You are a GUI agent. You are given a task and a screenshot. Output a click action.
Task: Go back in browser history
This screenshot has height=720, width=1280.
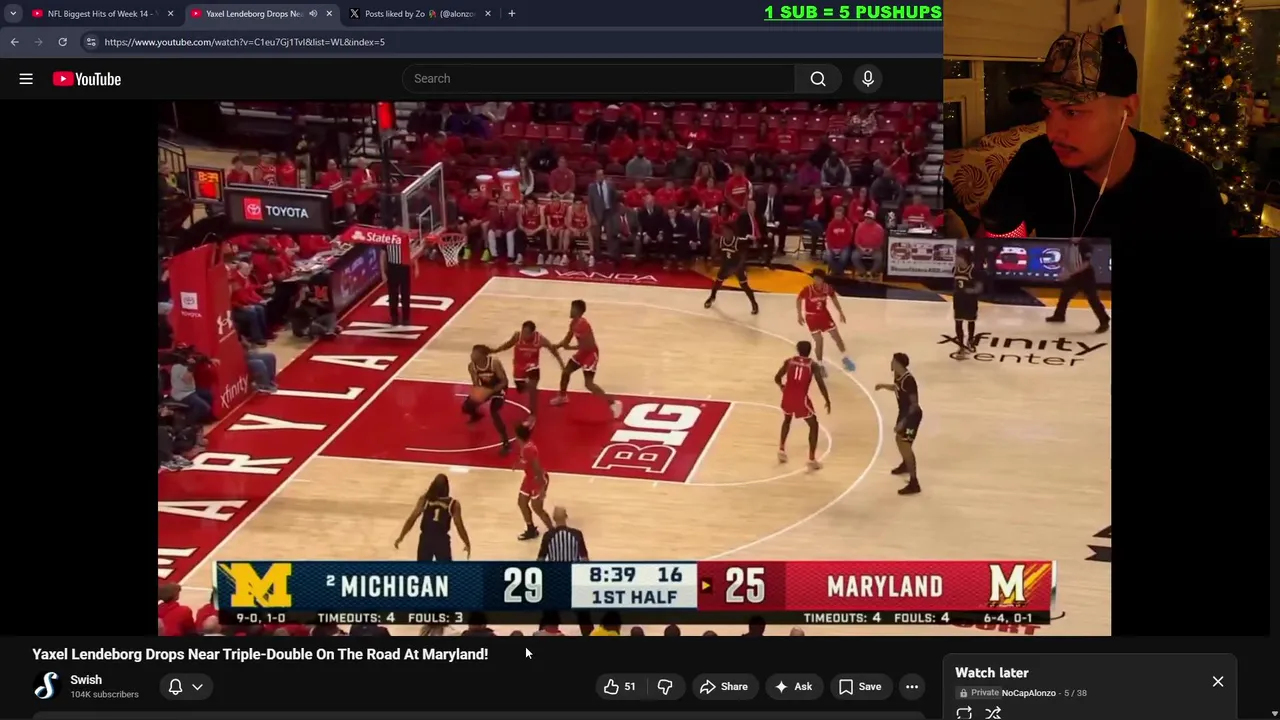point(14,42)
